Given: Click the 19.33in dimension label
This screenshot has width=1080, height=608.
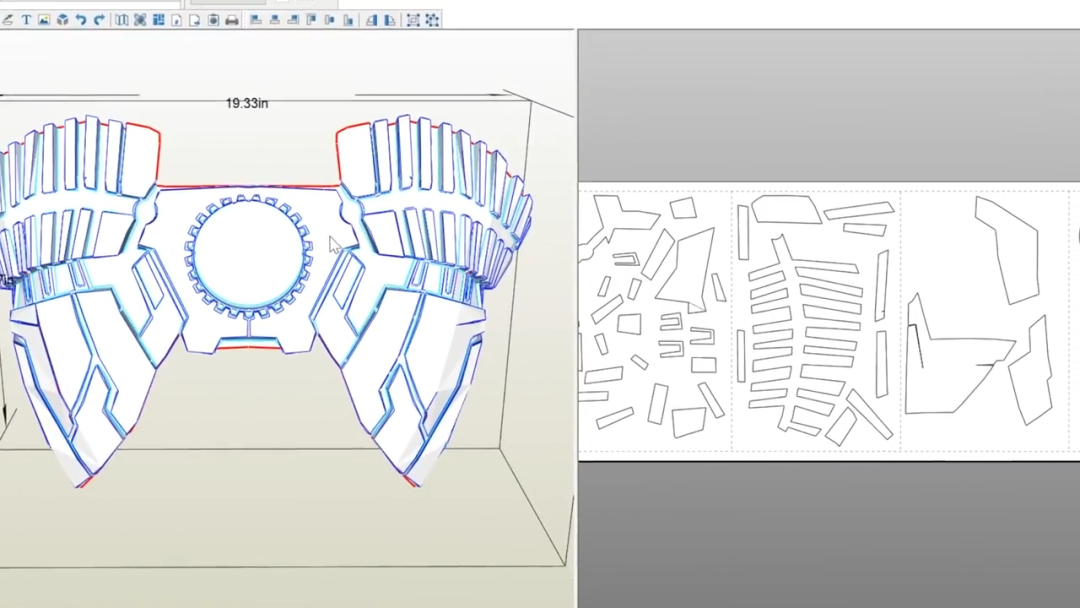Looking at the screenshot, I should (x=247, y=103).
